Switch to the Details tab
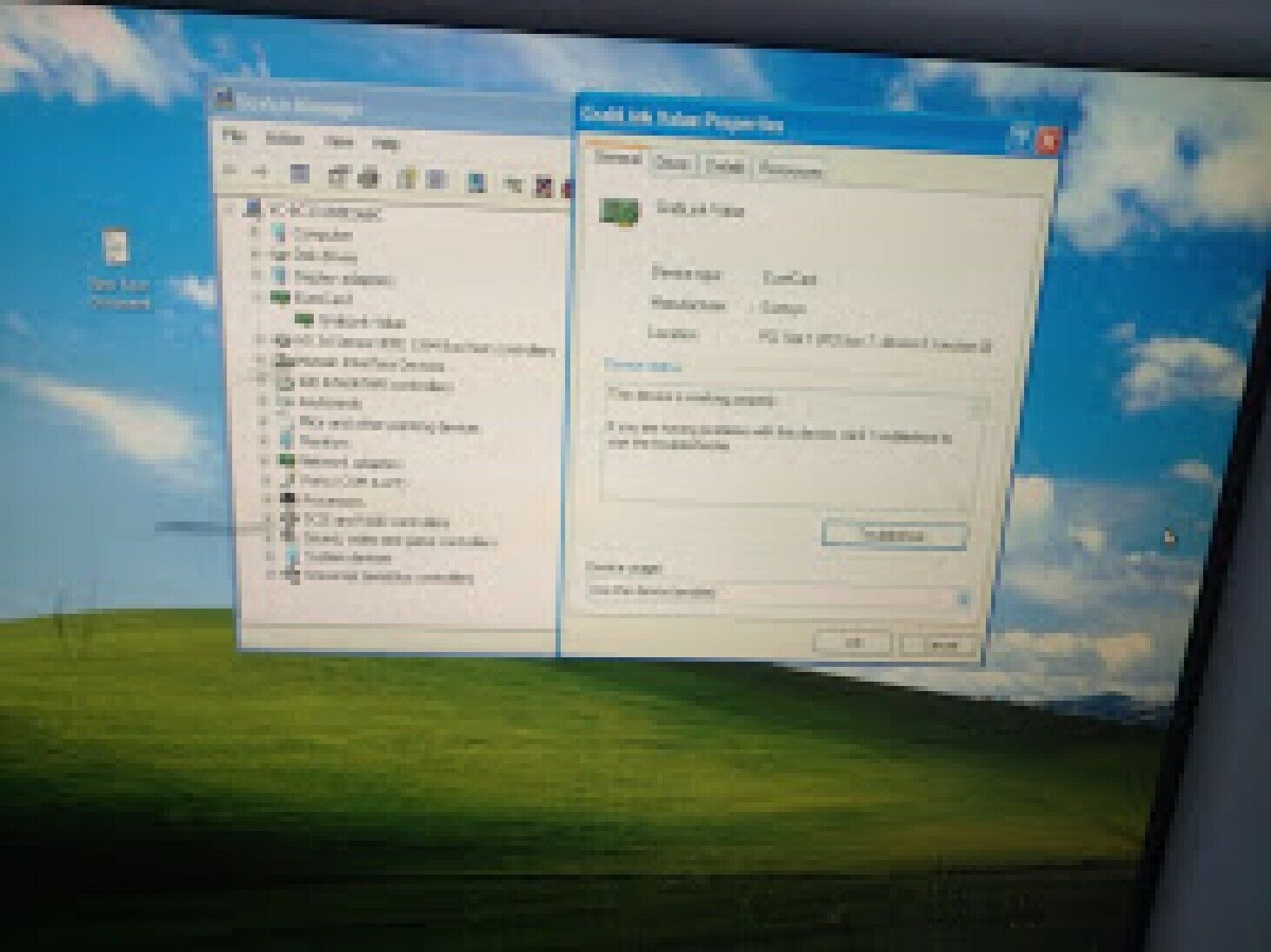The image size is (1271, 952). click(725, 166)
